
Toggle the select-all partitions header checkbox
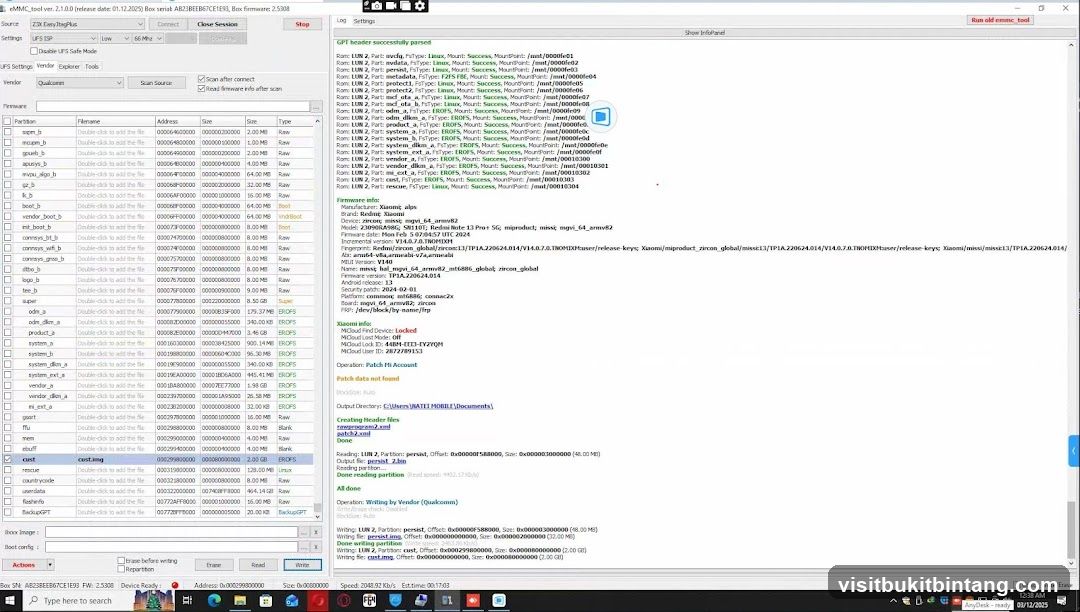point(8,121)
